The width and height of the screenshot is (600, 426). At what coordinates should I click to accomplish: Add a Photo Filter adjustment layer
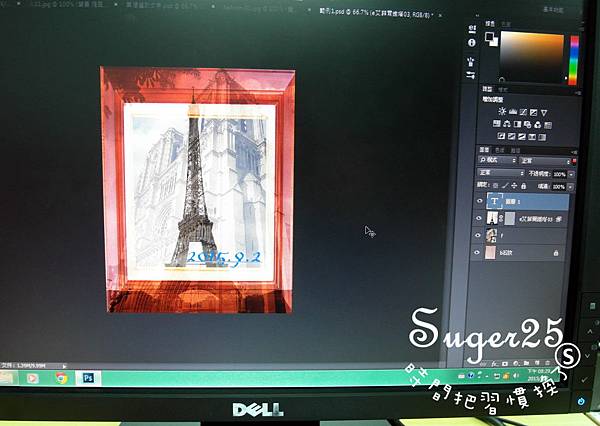527,124
